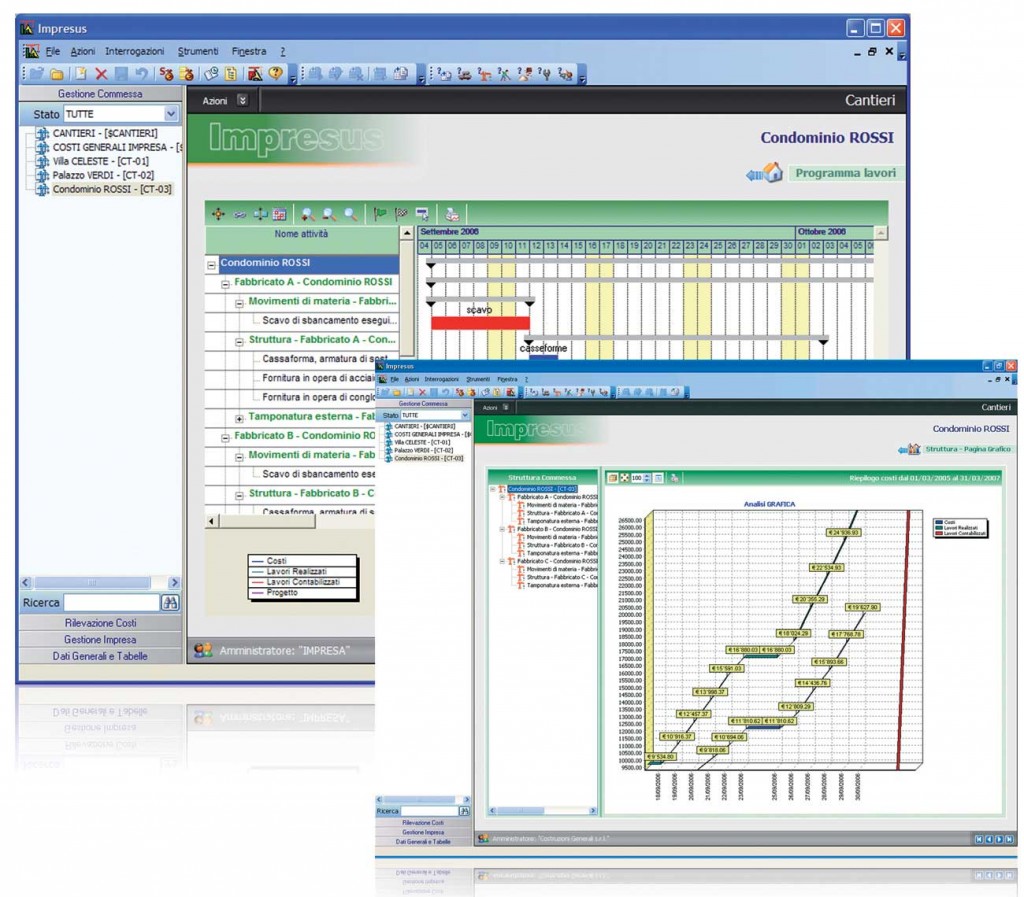Expand the Azioni chevron in back window

coord(242,100)
